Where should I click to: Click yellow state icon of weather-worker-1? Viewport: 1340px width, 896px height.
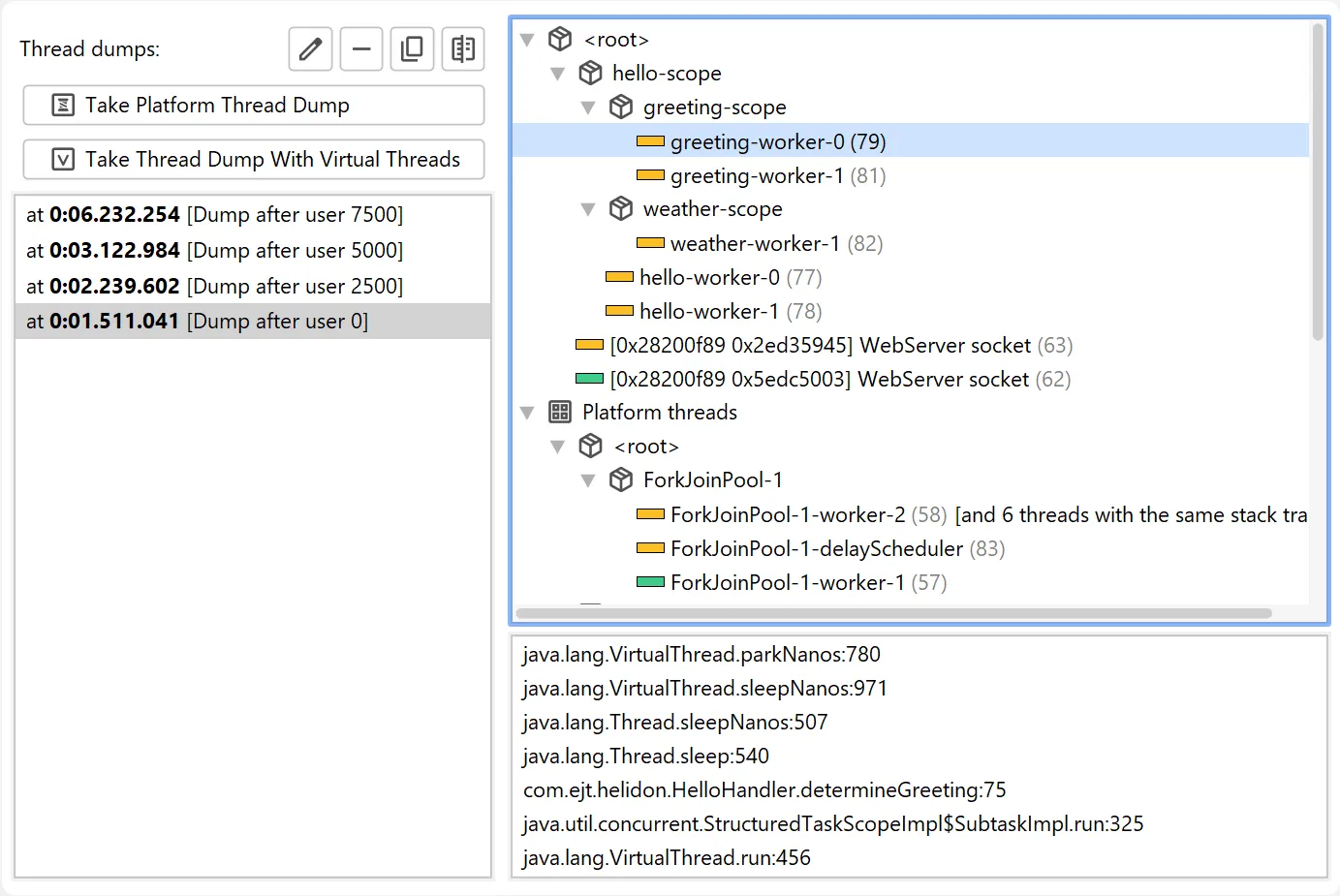(650, 243)
